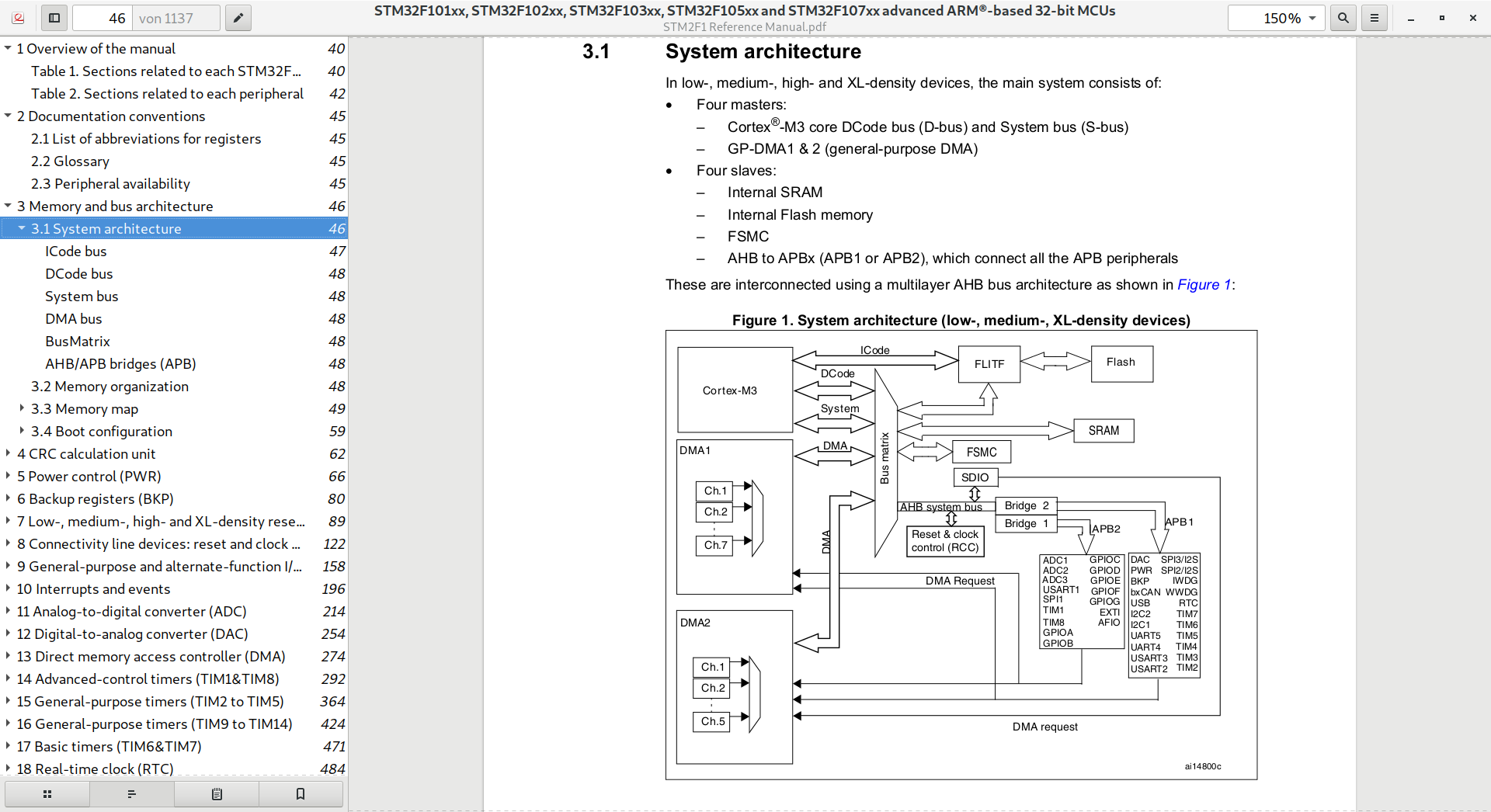Select the 'DMA bus' outline entry
The height and width of the screenshot is (812, 1491).
coord(174,318)
